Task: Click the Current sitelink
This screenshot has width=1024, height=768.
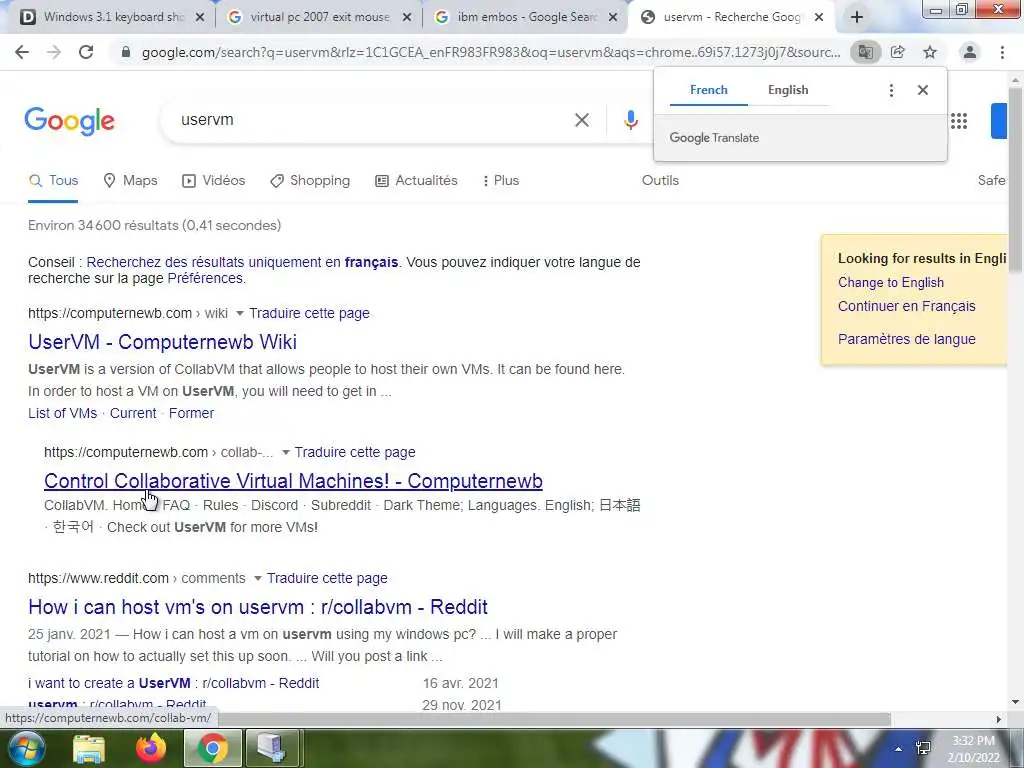Action: [x=133, y=413]
